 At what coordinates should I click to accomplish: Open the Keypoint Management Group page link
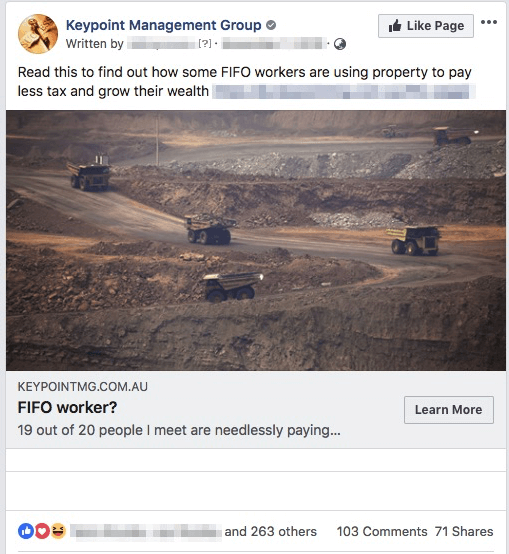164,25
